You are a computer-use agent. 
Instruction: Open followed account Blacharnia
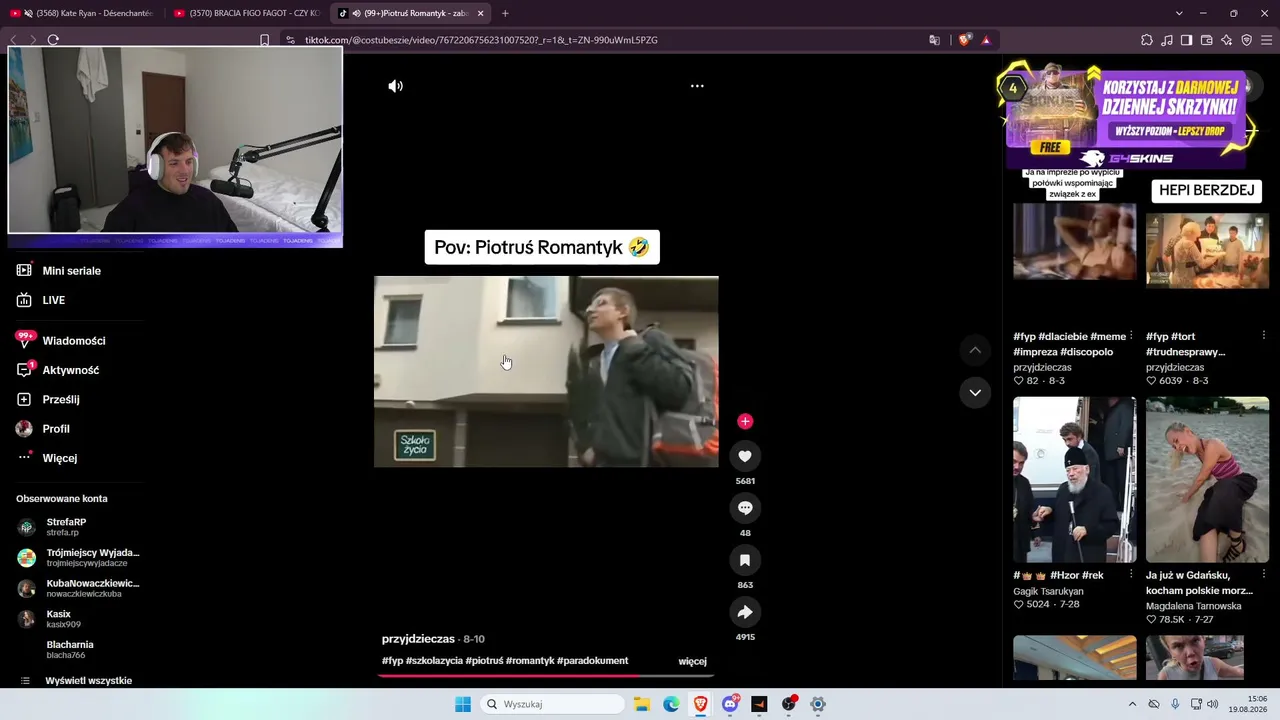[x=70, y=650]
